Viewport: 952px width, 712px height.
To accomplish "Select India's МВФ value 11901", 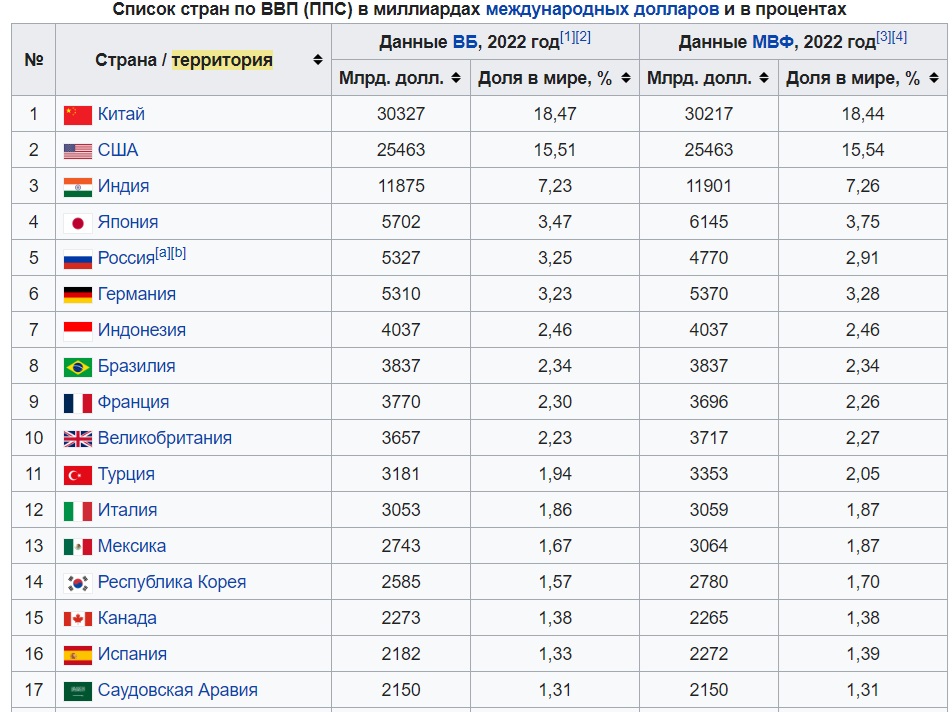I will tap(709, 186).
